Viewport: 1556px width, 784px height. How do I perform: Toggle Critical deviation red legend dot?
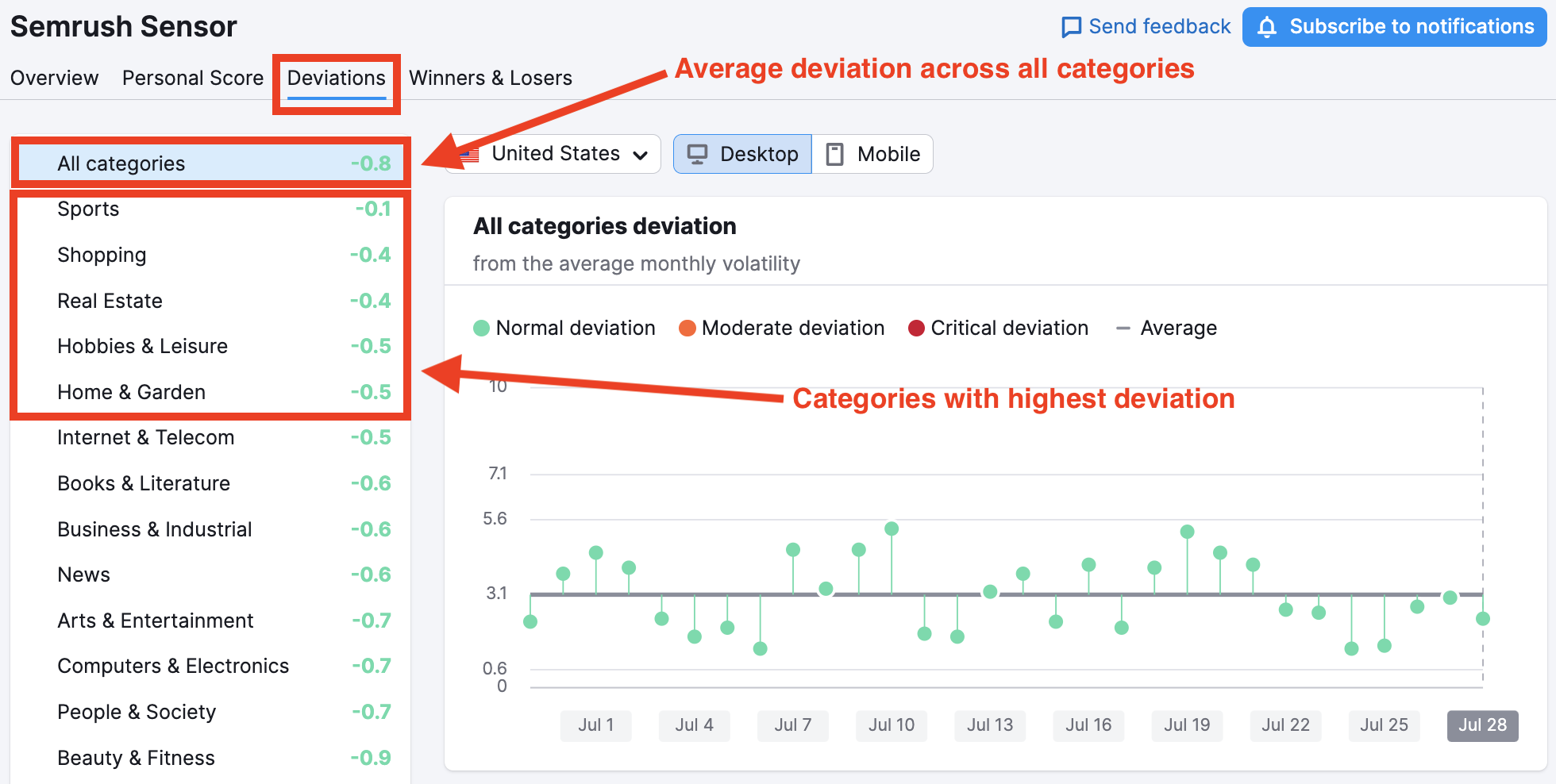[x=916, y=329]
